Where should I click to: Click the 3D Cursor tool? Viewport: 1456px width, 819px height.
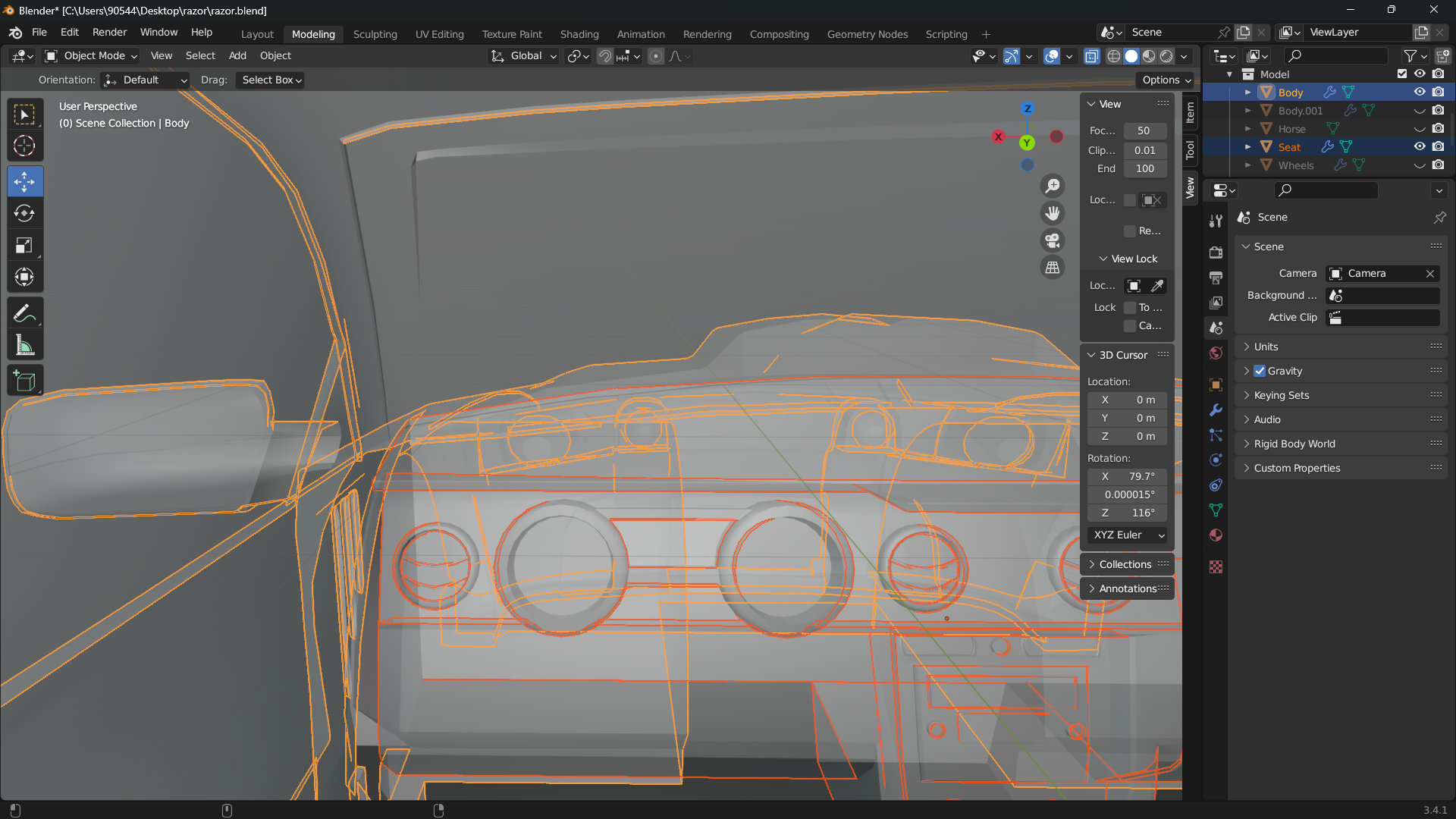point(24,146)
